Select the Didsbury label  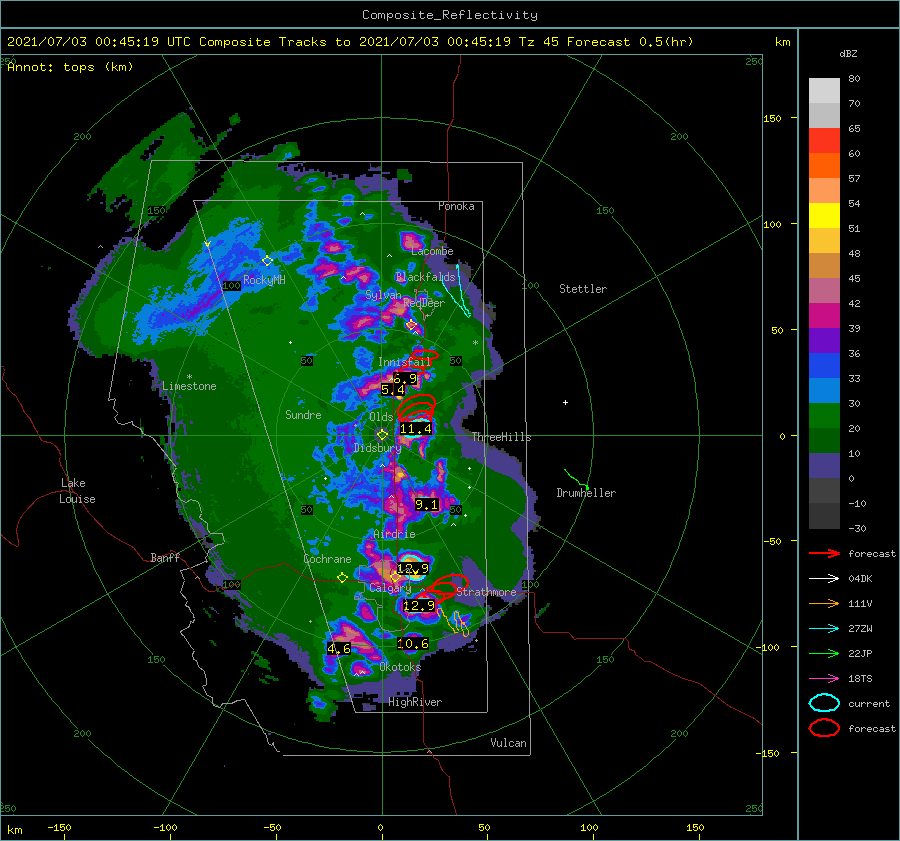377,448
